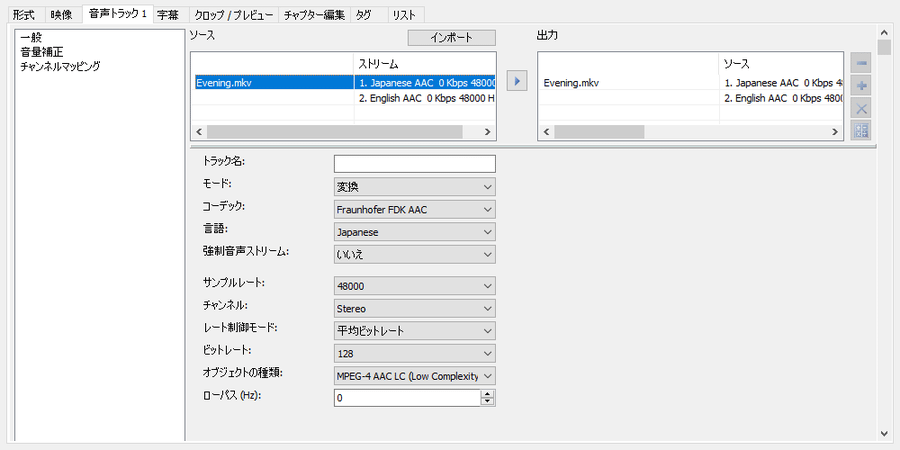
Task: Click the scroll down arrow on the main vertical scrollbar
Action: coord(885,433)
